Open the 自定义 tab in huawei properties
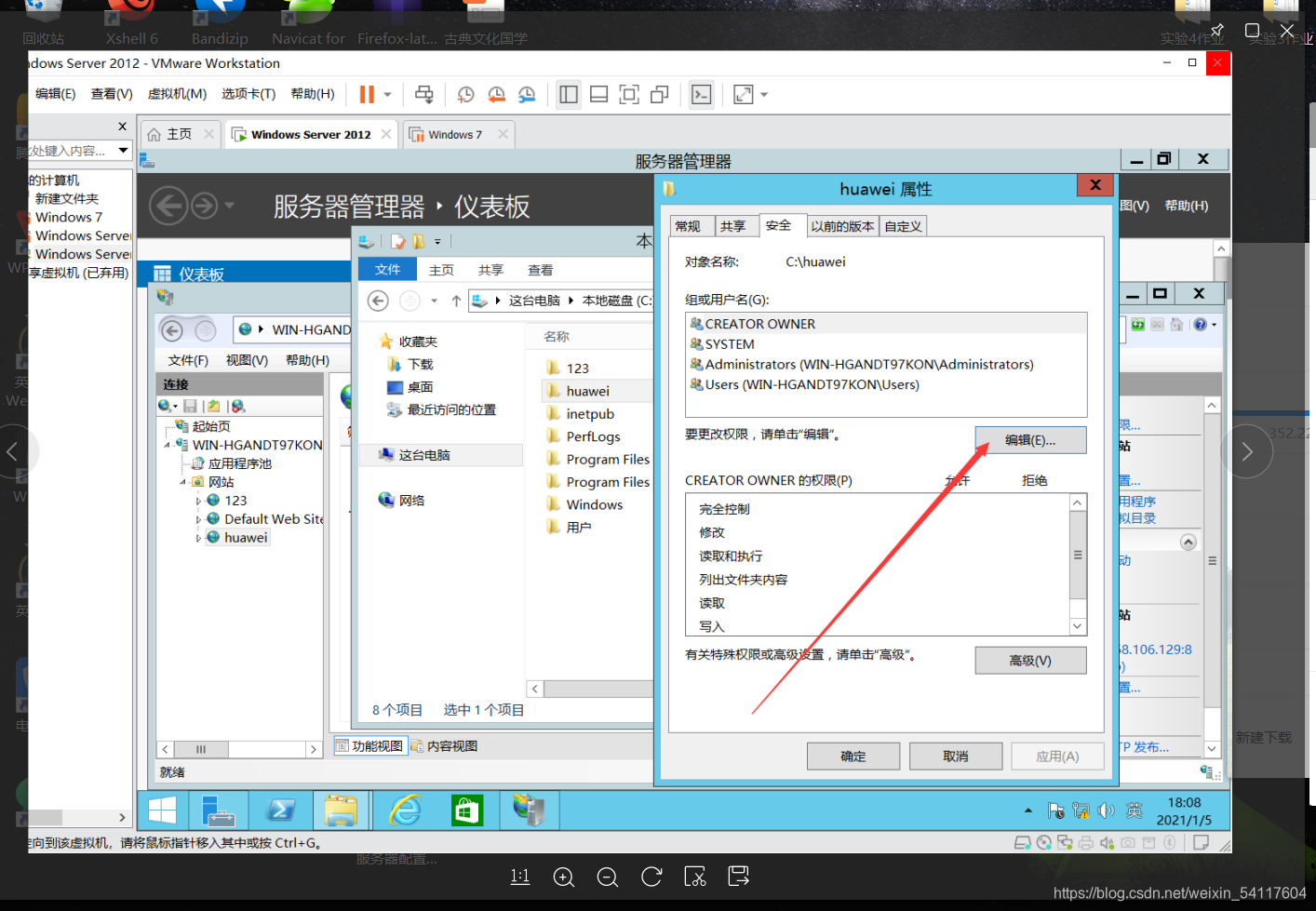This screenshot has width=1316, height=911. click(x=903, y=226)
